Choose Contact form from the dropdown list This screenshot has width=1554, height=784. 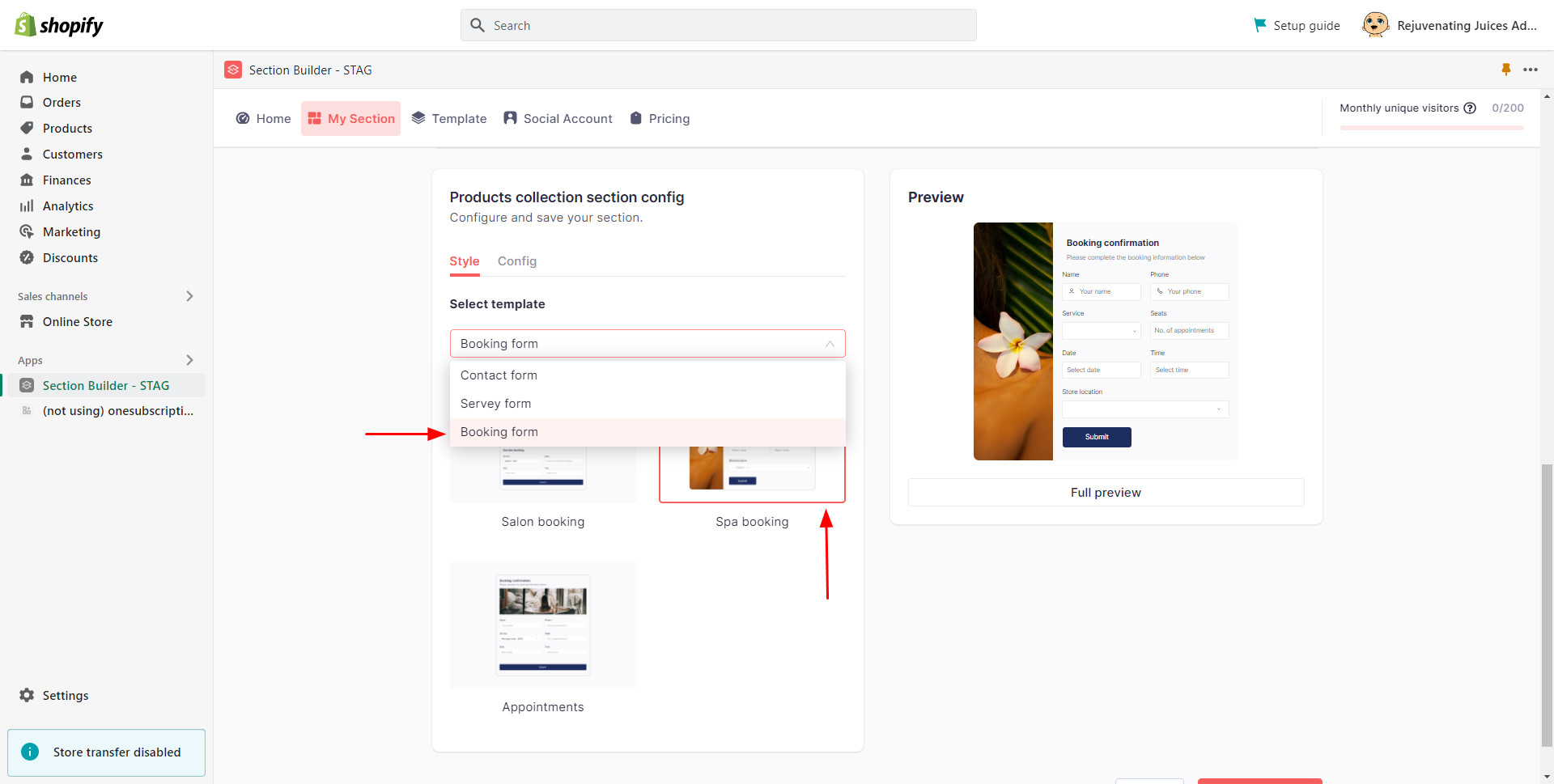pyautogui.click(x=647, y=375)
